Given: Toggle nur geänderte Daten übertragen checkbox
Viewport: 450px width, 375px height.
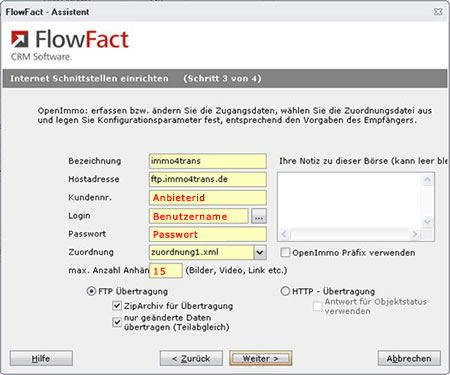Looking at the screenshot, I should [117, 322].
